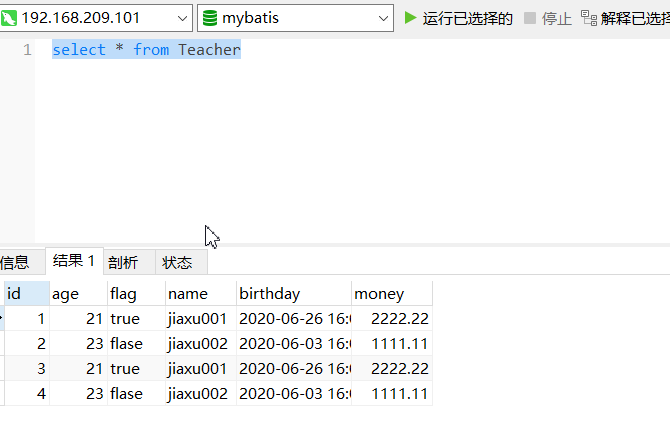
Task: Click line number 1 in the gutter
Action: click(x=27, y=50)
